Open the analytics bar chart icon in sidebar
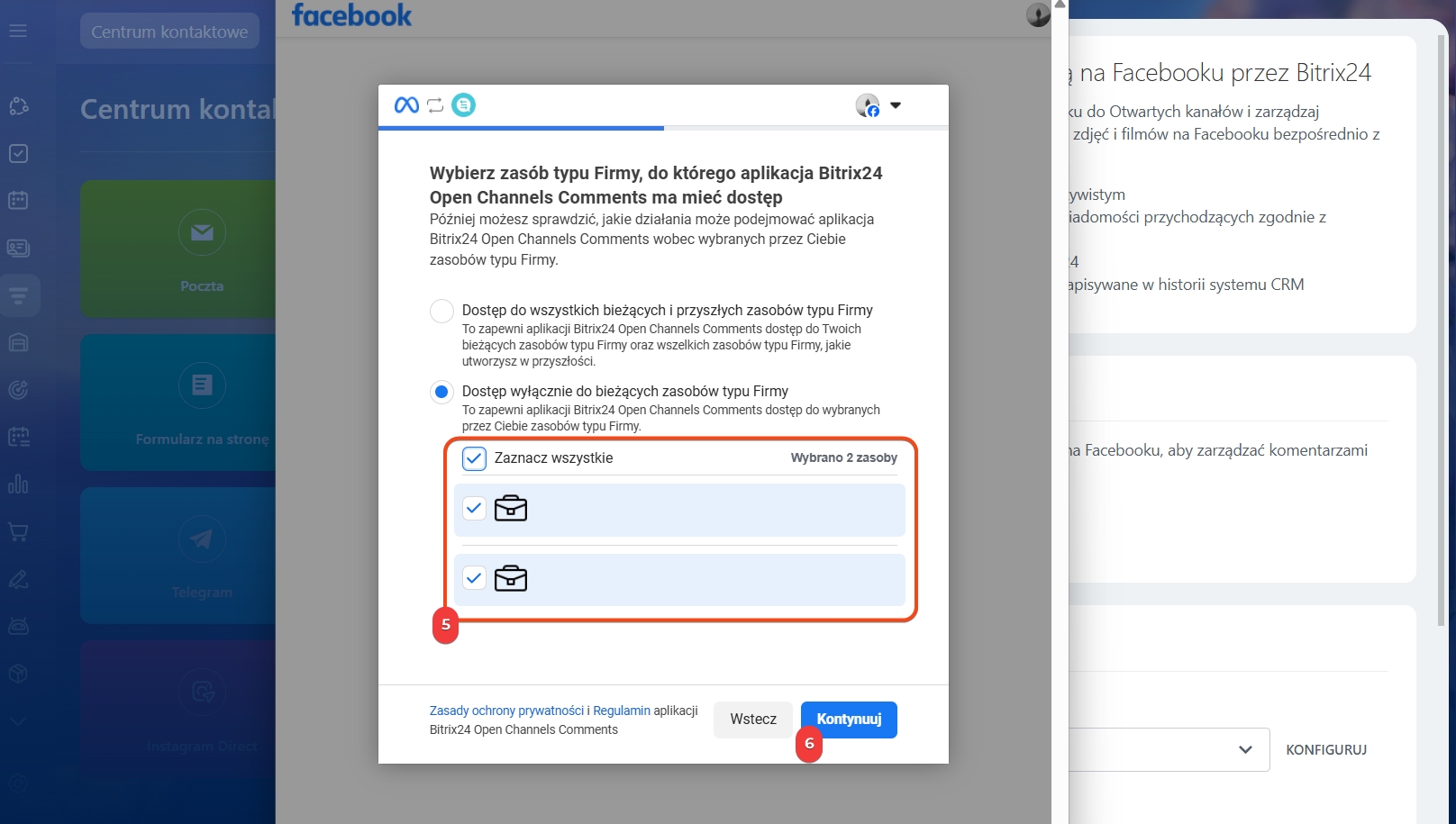 pyautogui.click(x=18, y=484)
